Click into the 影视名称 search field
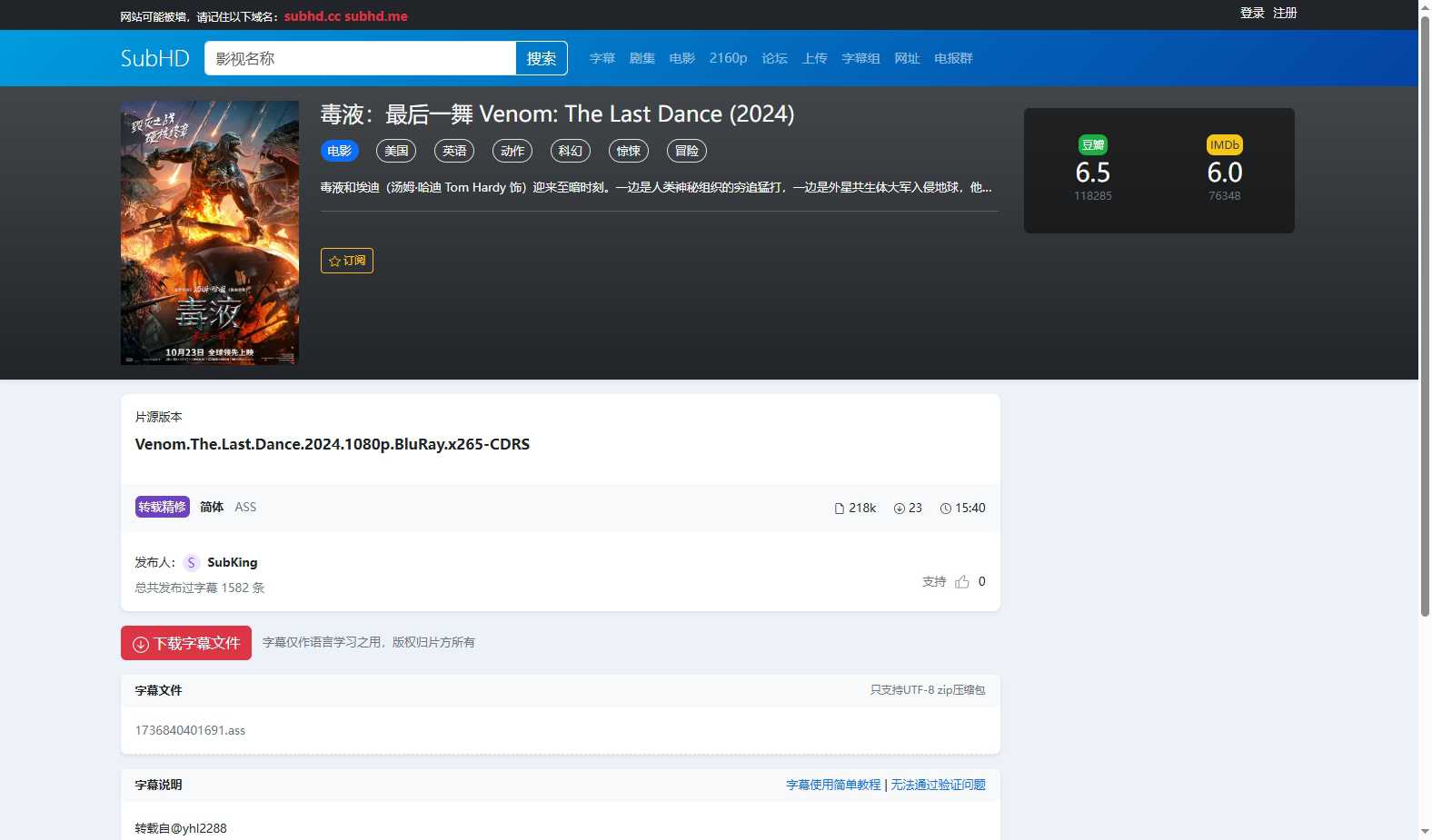1432x840 pixels. pos(360,58)
